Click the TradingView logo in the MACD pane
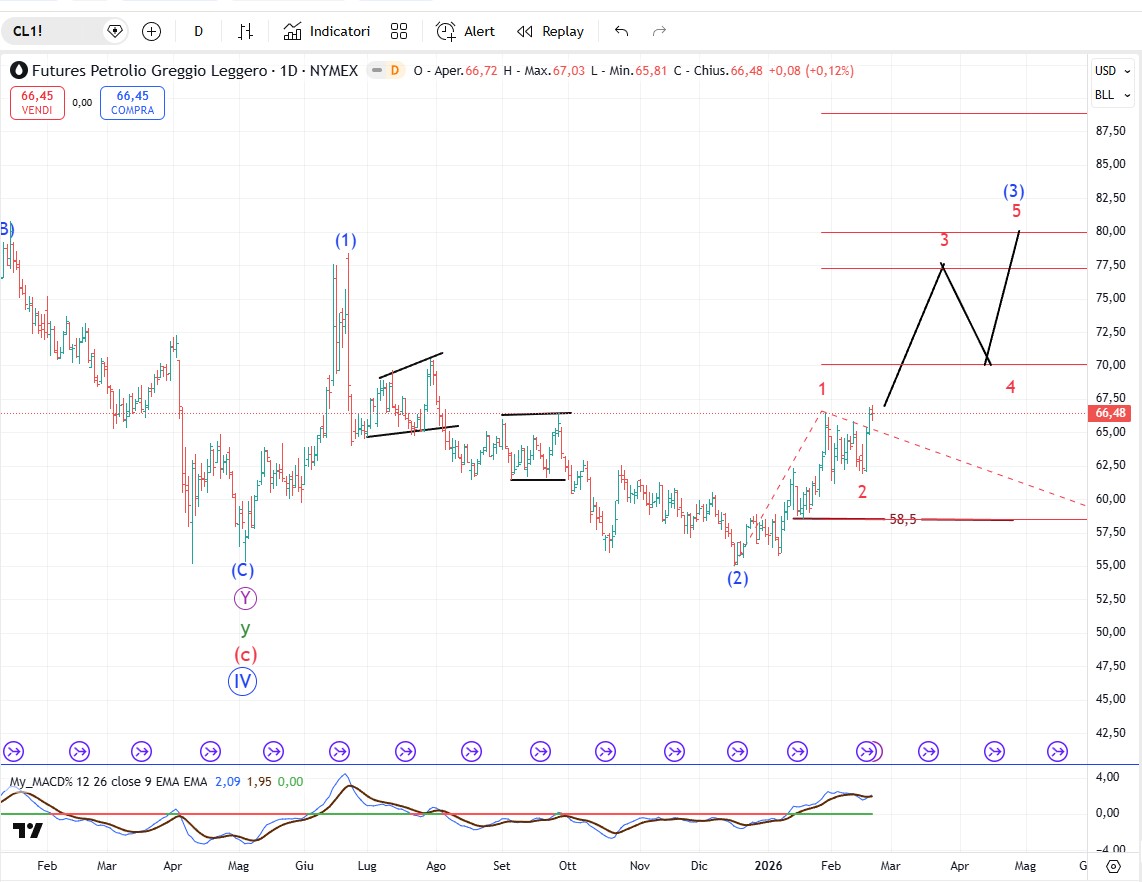 pos(28,830)
